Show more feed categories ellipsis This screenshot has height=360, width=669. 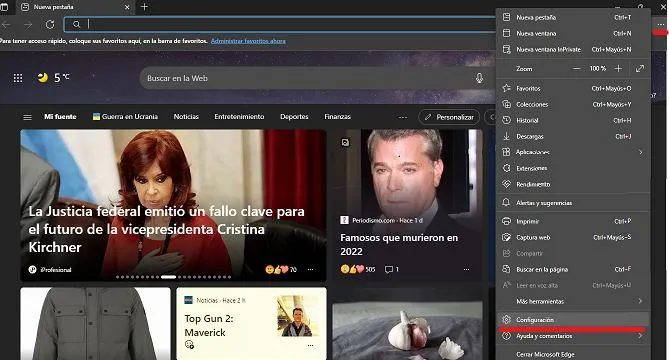(403, 117)
